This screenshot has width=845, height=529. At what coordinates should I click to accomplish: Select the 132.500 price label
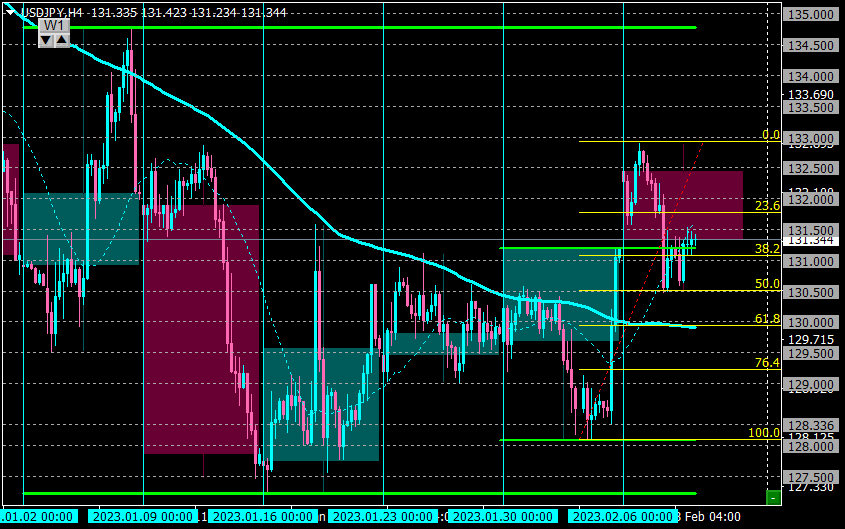(x=811, y=169)
